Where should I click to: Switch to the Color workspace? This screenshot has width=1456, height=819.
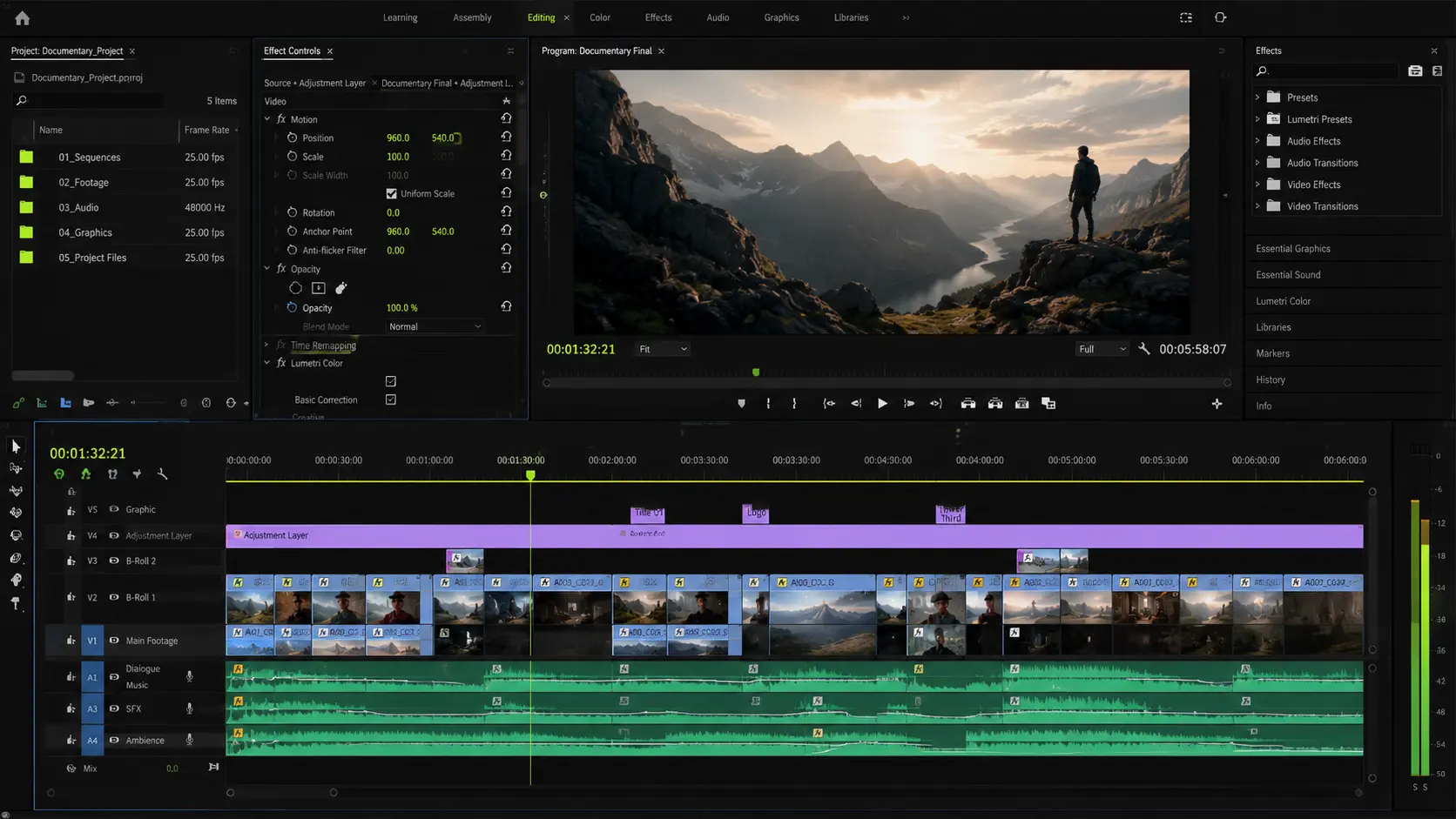(x=600, y=17)
